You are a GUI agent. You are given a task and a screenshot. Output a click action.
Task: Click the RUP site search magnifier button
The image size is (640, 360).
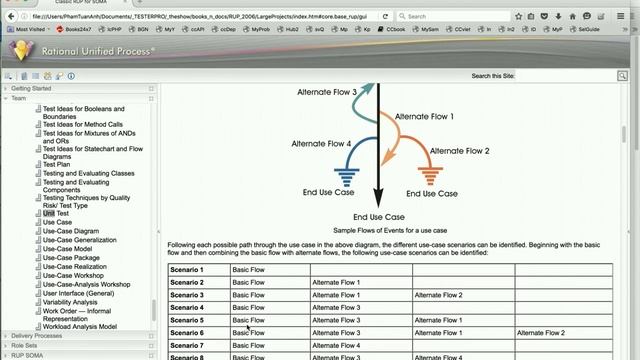point(622,76)
